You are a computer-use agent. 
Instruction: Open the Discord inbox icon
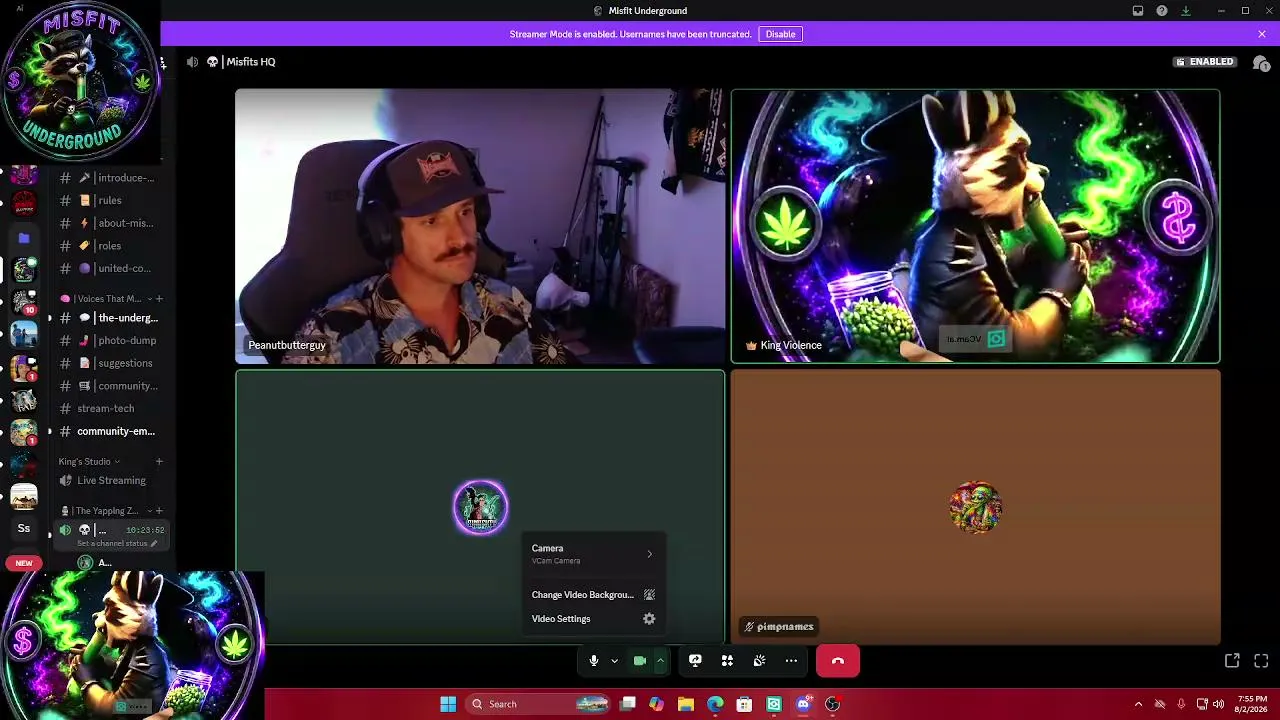tap(1138, 11)
